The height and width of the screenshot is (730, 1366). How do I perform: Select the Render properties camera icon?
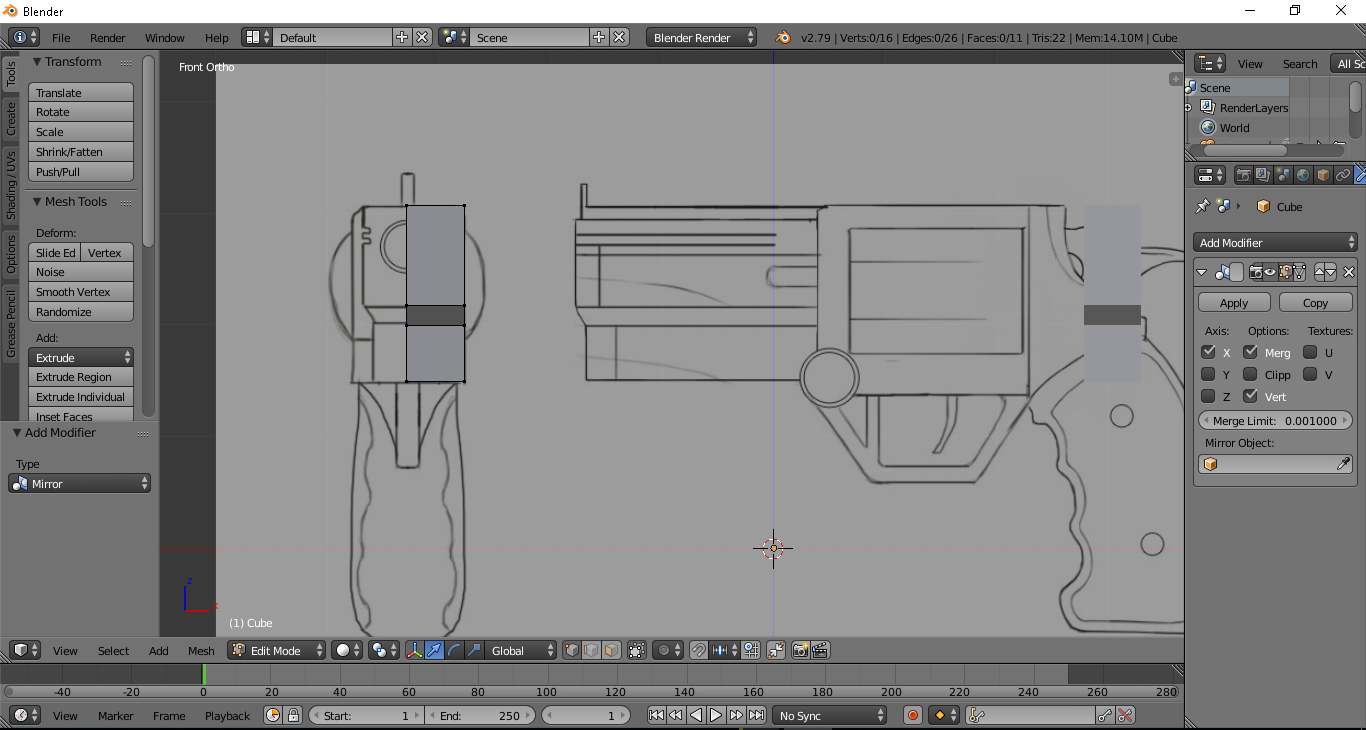1243,175
